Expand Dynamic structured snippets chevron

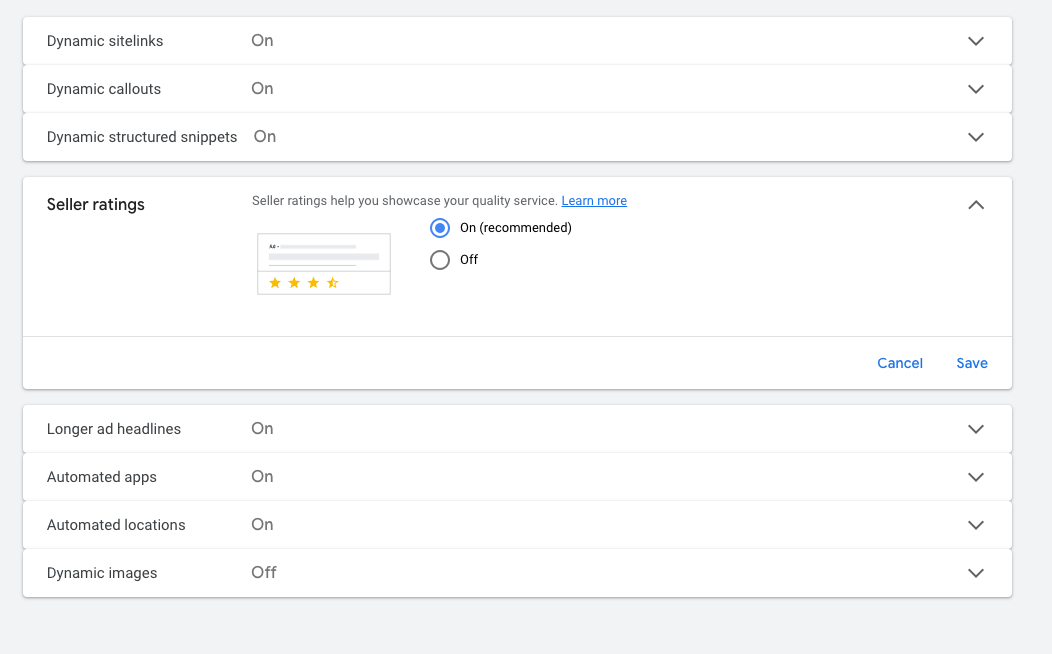(976, 137)
